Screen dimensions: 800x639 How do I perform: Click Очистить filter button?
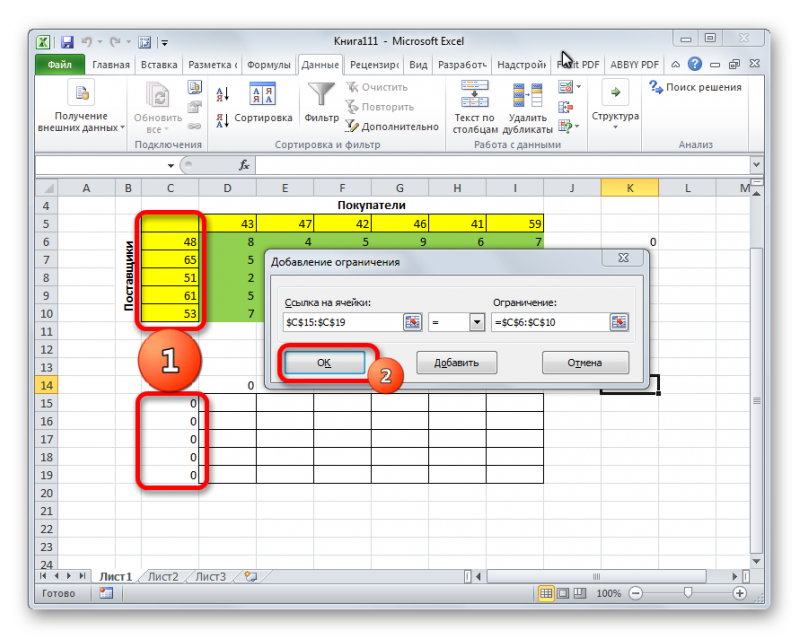[x=378, y=87]
